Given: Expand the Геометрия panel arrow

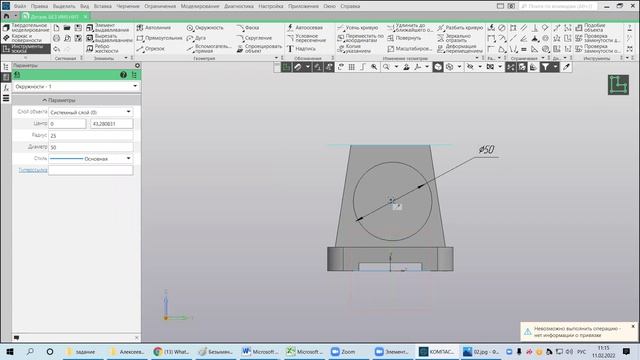Looking at the screenshot, I should 276,58.
